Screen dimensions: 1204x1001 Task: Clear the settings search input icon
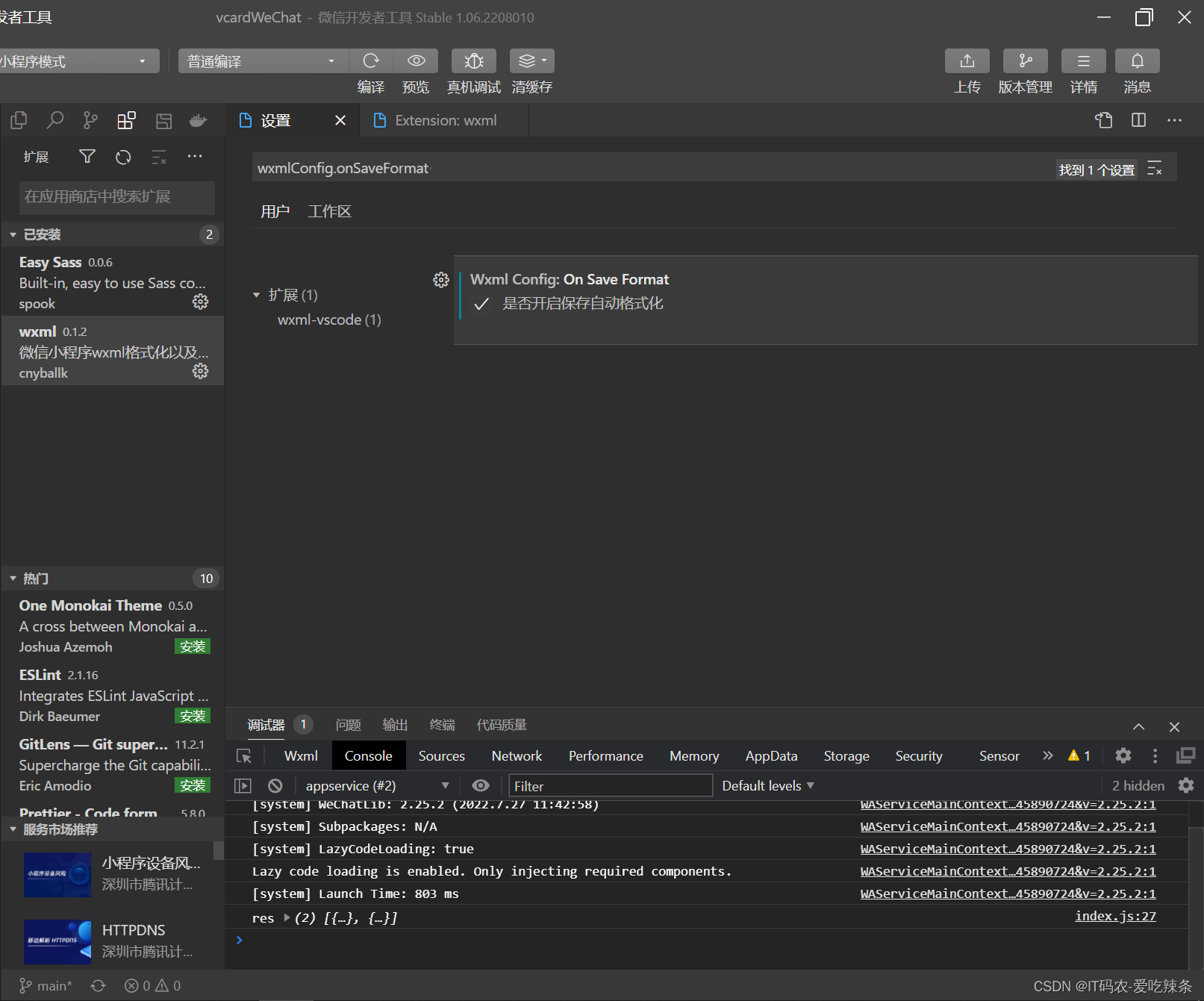pos(1155,169)
